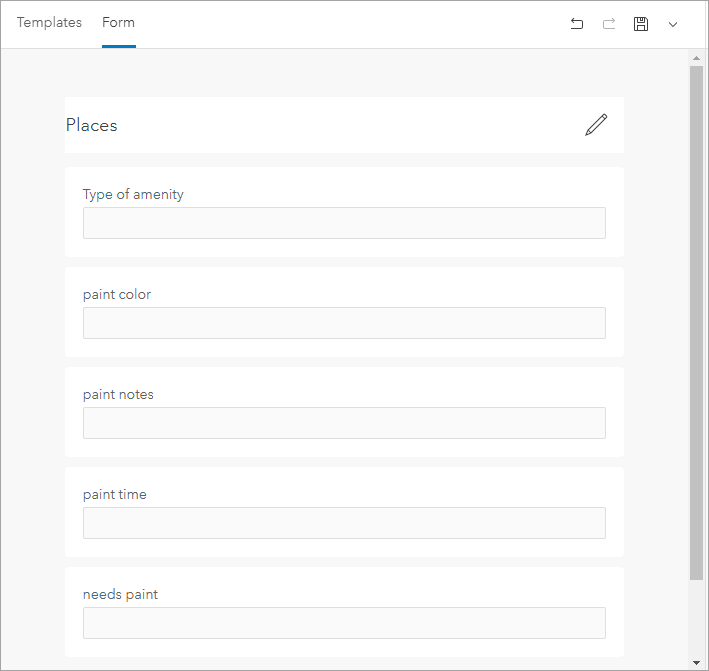Select the paint notes label
The image size is (709, 671).
pos(118,394)
